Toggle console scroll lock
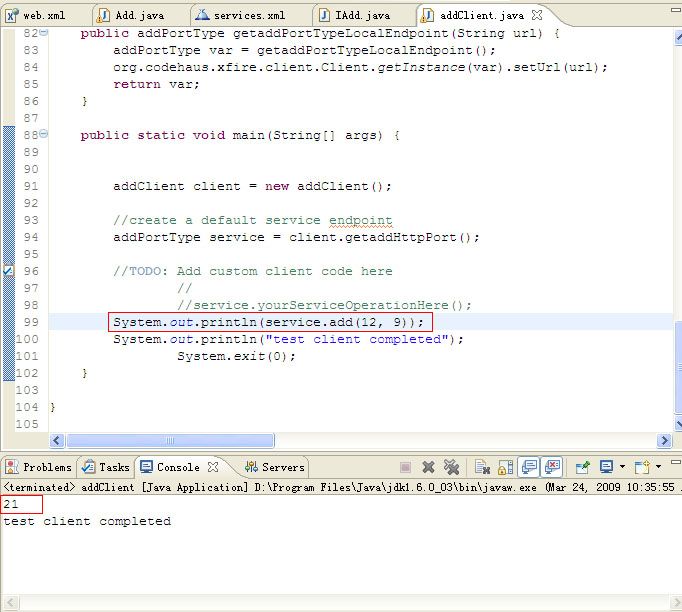The height and width of the screenshot is (612, 682). (505, 468)
